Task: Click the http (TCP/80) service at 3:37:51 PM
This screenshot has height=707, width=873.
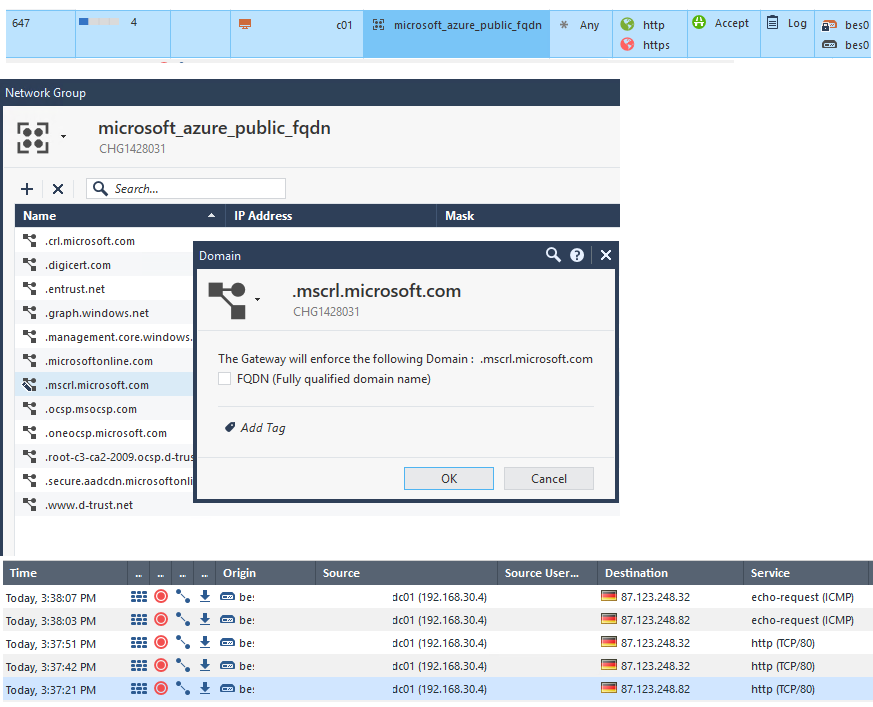Action: (783, 643)
